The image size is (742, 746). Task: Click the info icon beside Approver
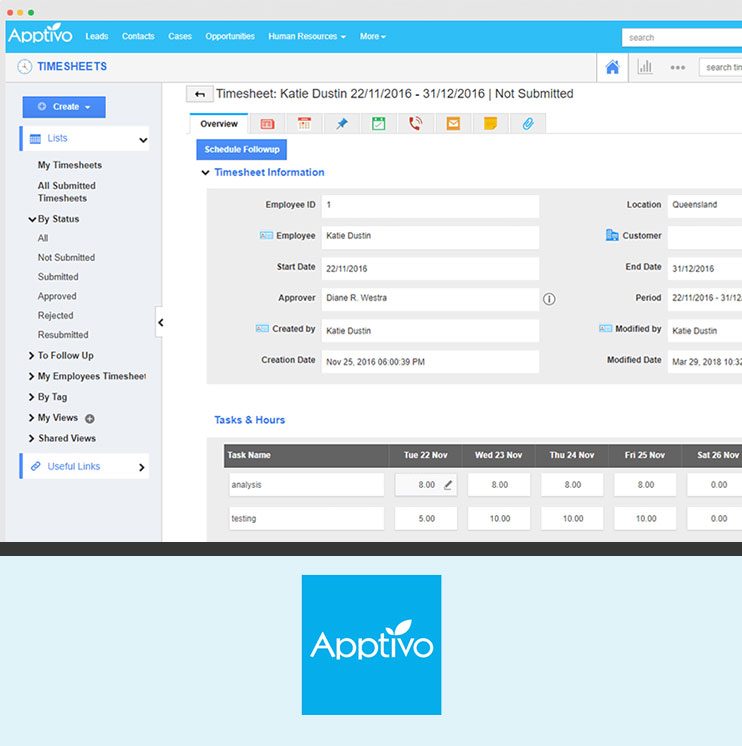pos(549,299)
